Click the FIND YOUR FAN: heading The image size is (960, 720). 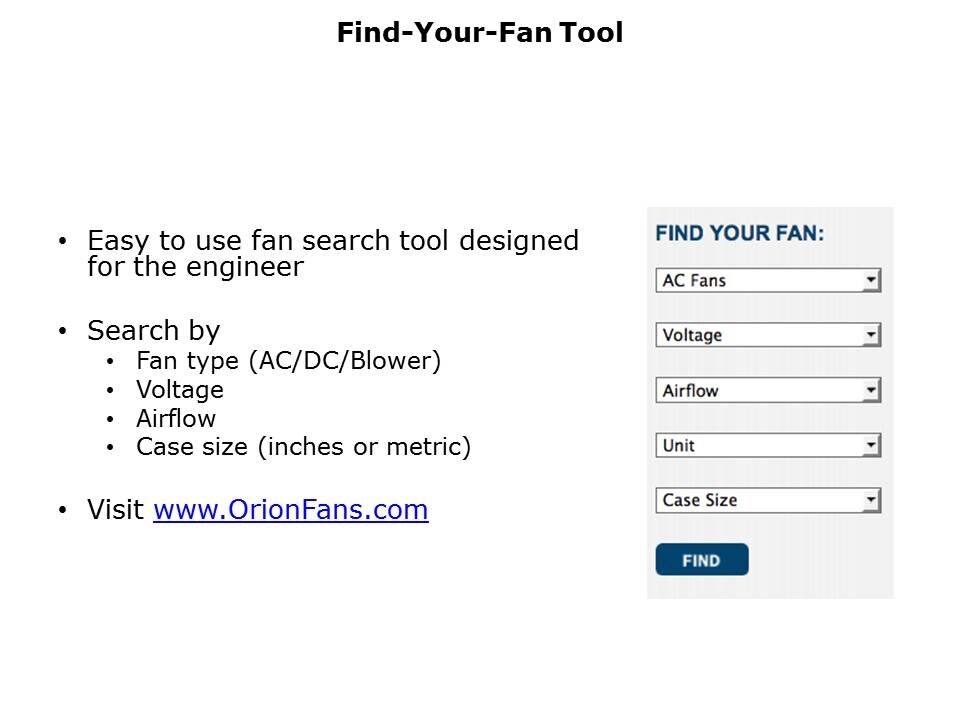pyautogui.click(x=739, y=233)
